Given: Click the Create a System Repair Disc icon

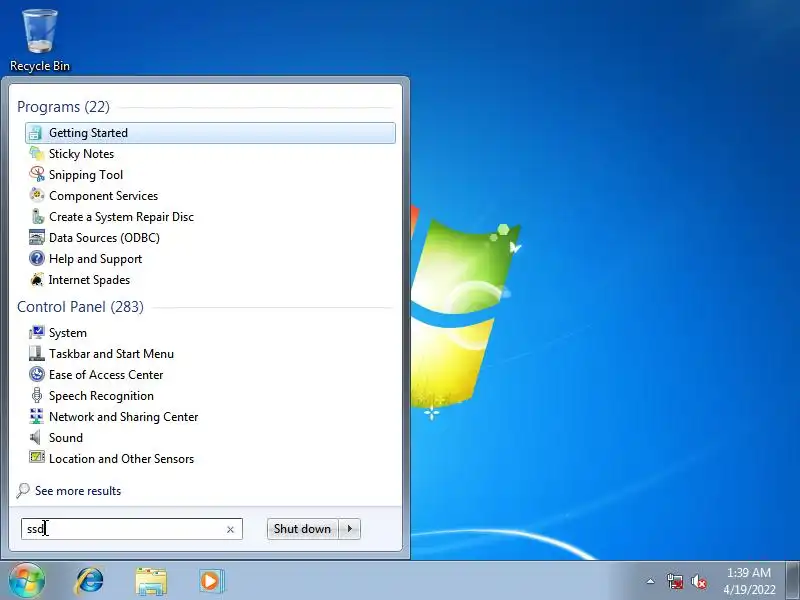Looking at the screenshot, I should pos(36,216).
